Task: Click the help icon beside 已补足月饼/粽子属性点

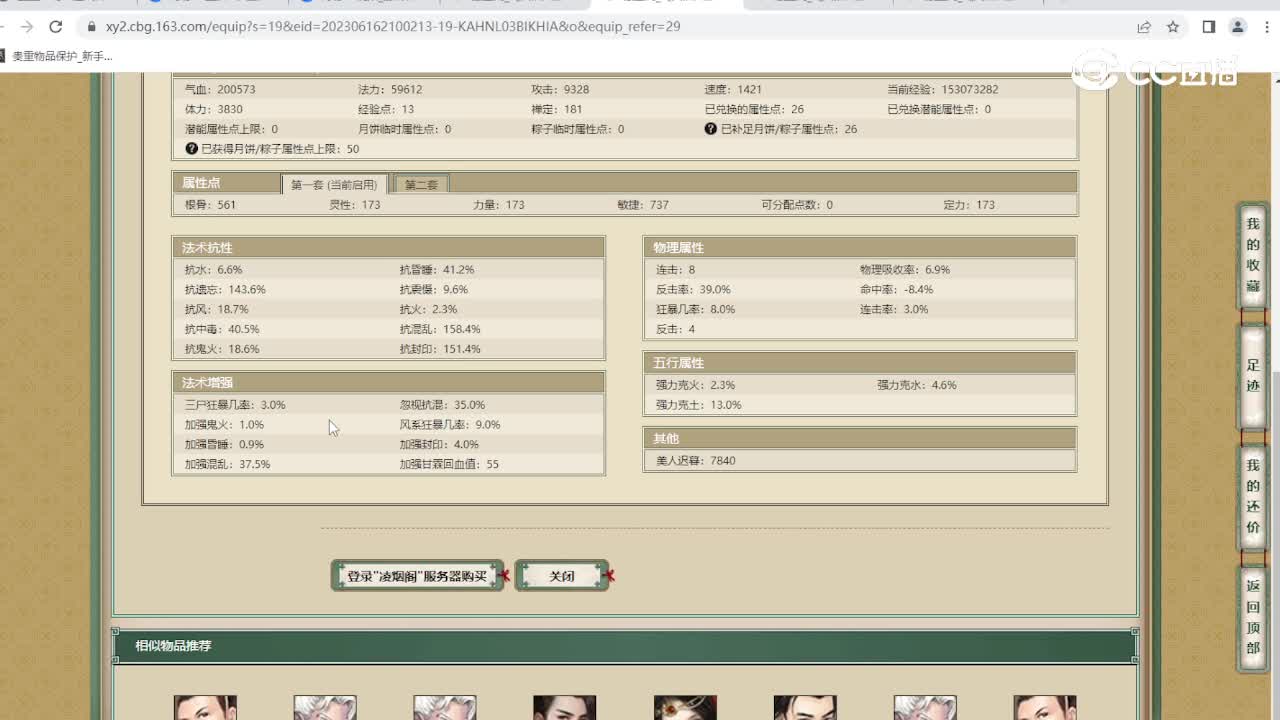Action: pyautogui.click(x=711, y=129)
